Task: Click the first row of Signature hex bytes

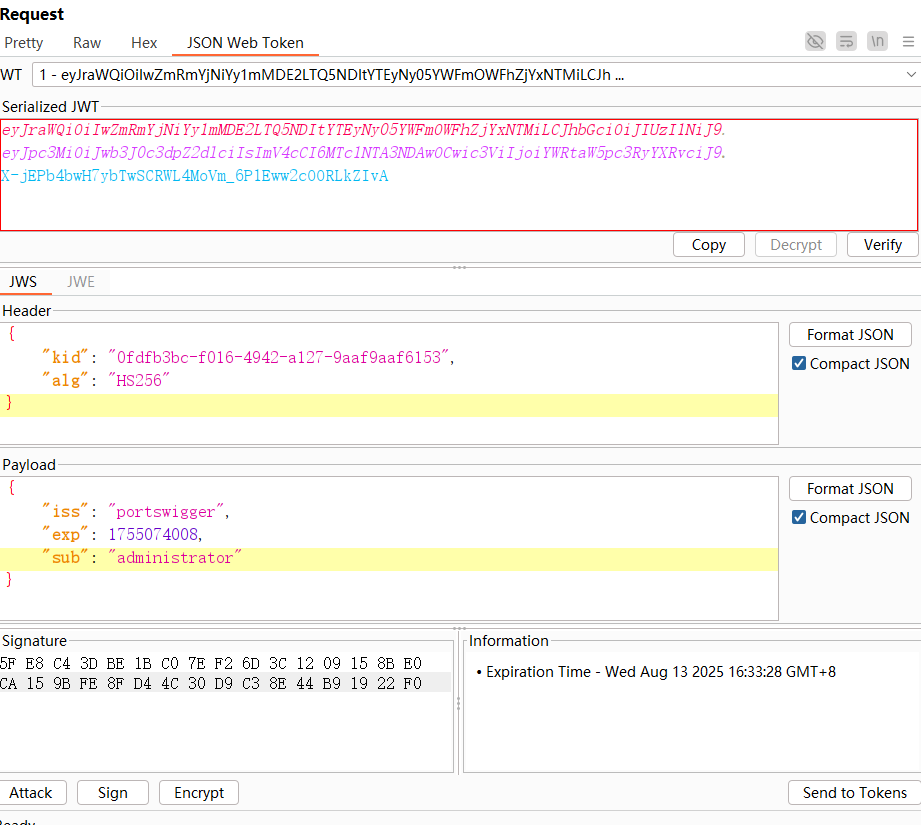Action: pyautogui.click(x=211, y=664)
